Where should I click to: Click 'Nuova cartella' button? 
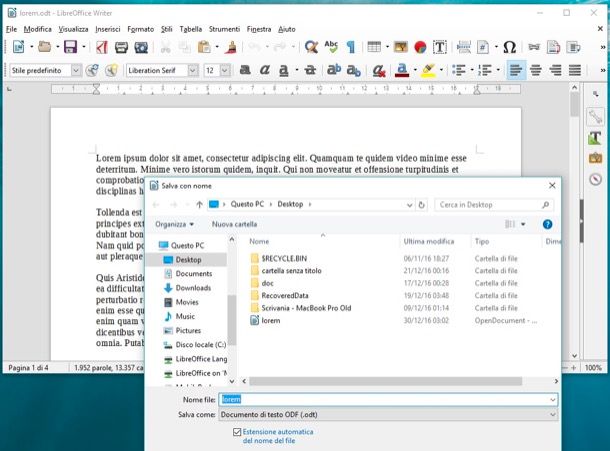tap(234, 224)
